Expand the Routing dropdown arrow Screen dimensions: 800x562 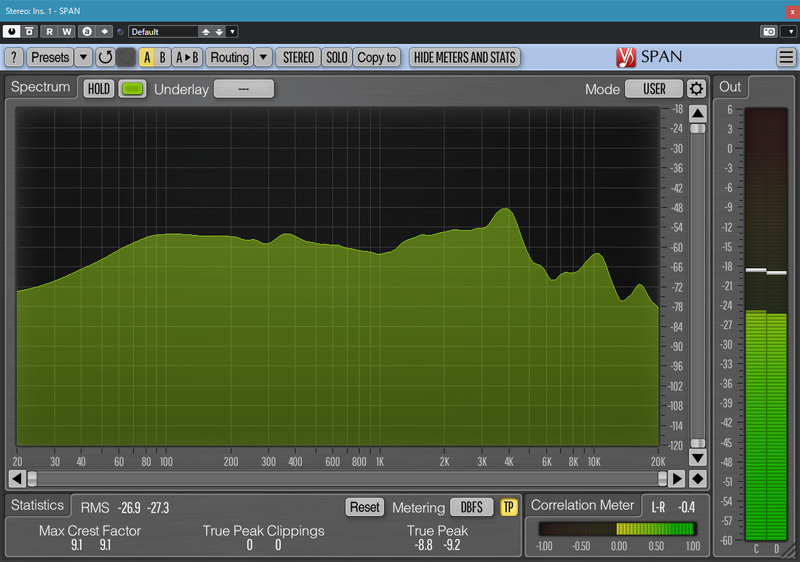point(263,57)
